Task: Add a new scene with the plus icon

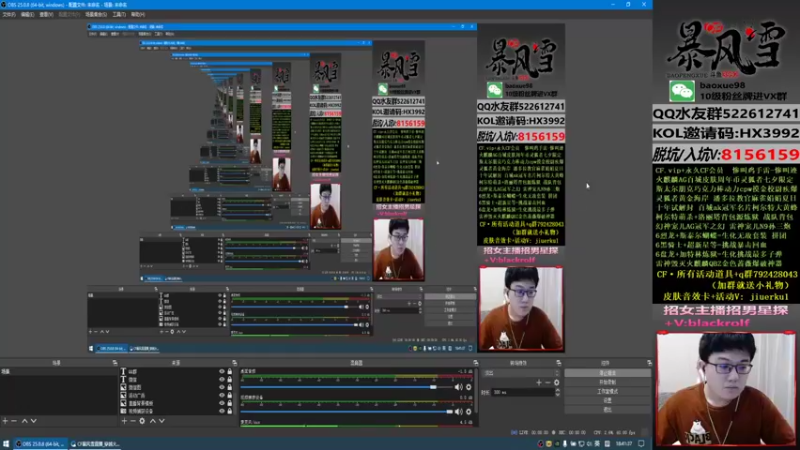Action: pos(5,421)
